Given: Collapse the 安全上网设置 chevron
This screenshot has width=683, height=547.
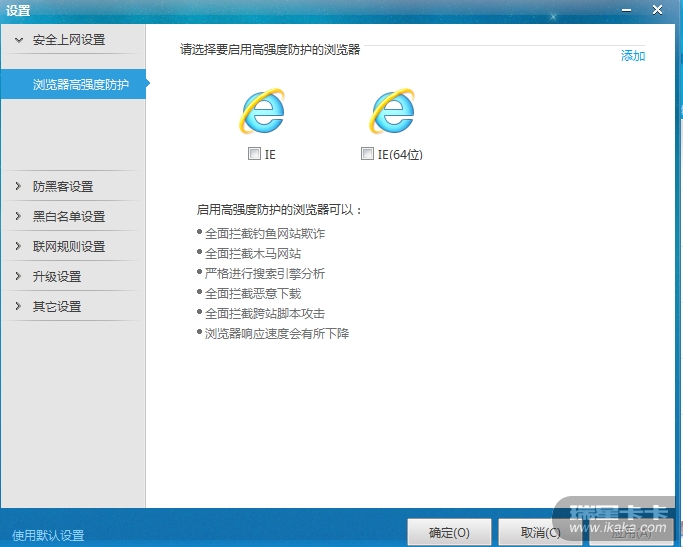Looking at the screenshot, I should [x=19, y=40].
